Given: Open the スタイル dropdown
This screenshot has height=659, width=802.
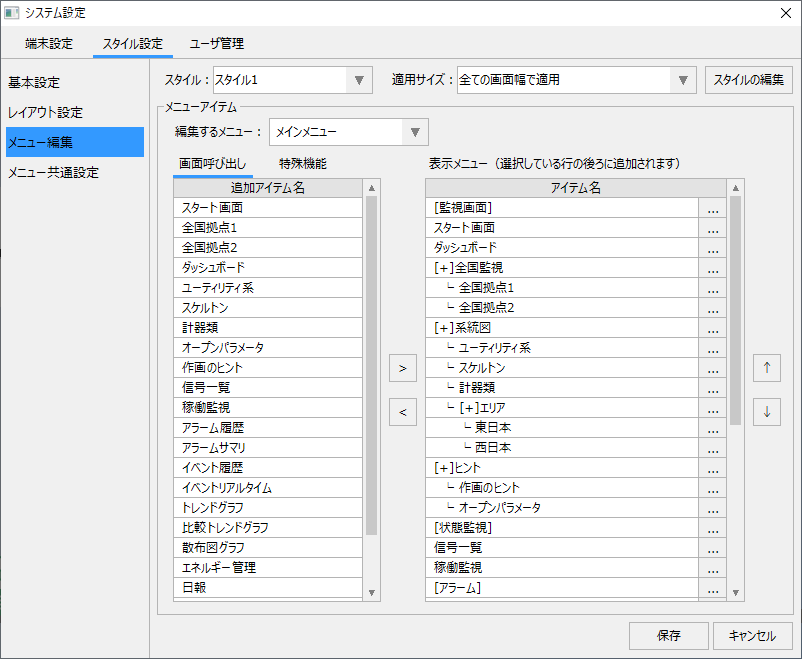Looking at the screenshot, I should (x=359, y=80).
